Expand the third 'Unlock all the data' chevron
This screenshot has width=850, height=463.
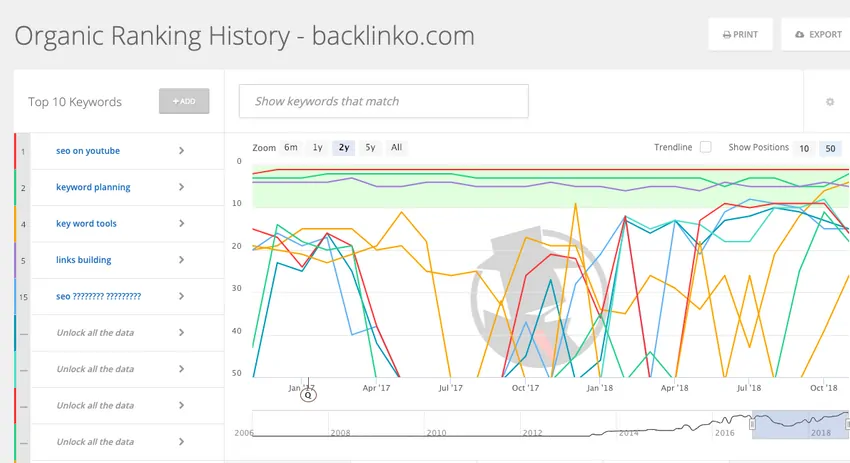pyautogui.click(x=182, y=405)
